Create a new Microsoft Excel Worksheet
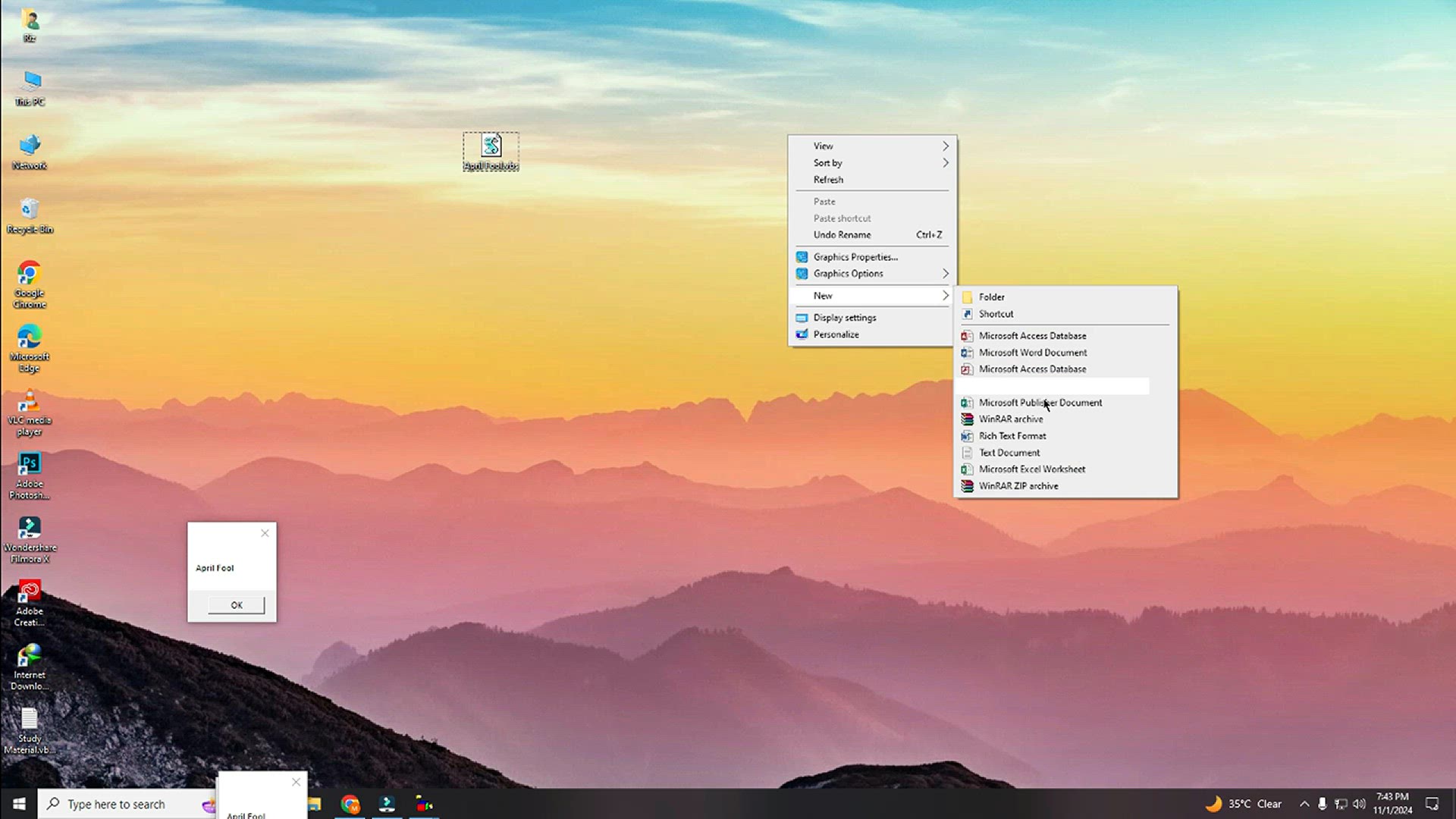1456x819 pixels. (1065, 469)
